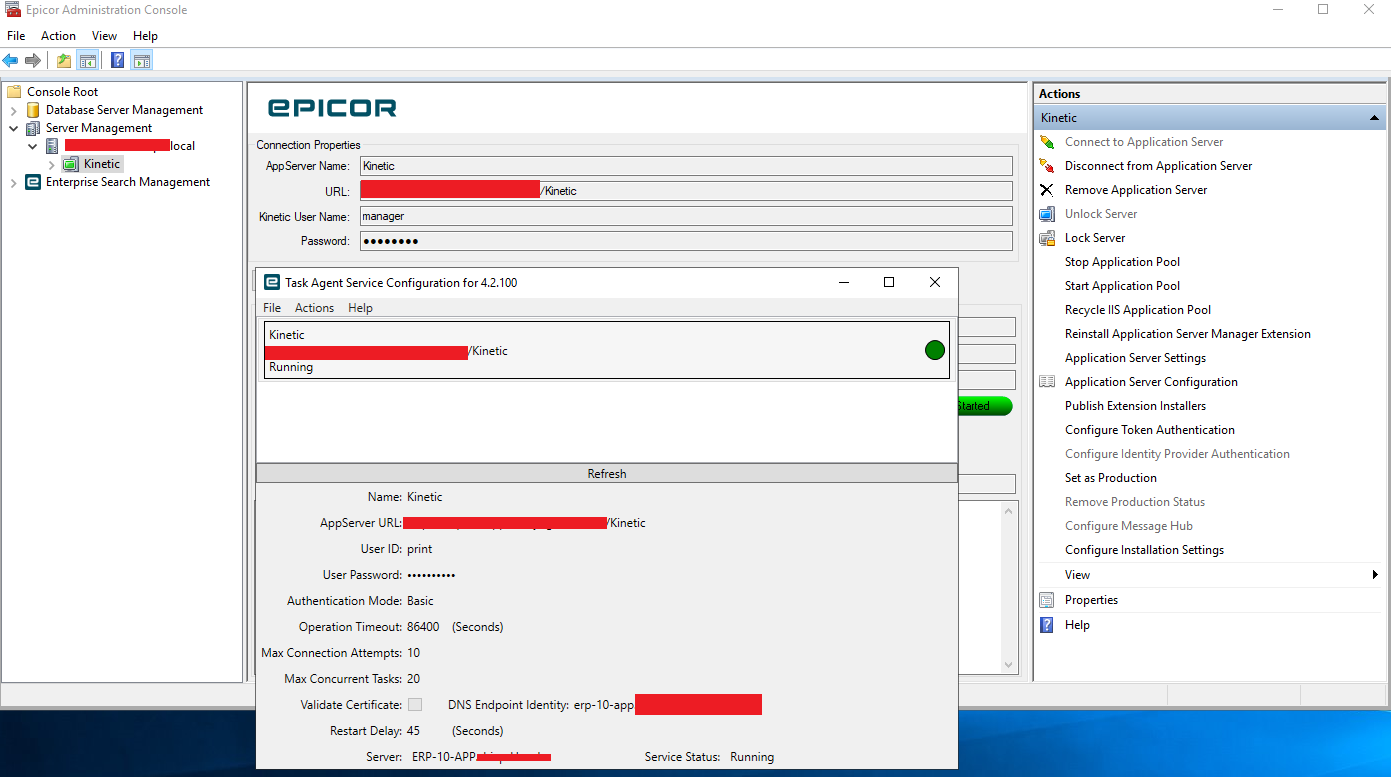Go back with the blue Back arrow
This screenshot has height=777, width=1391.
coord(11,61)
